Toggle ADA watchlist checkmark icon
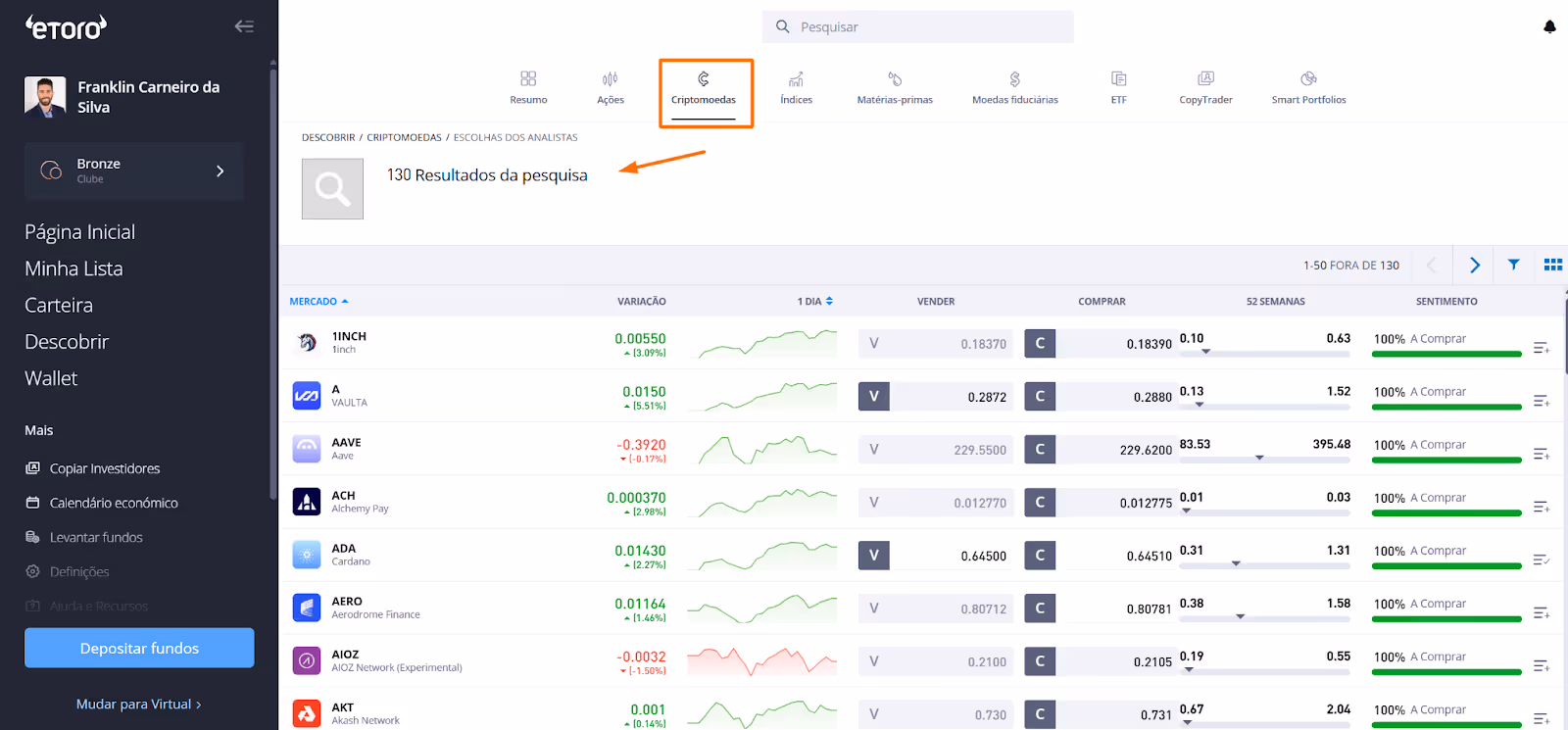This screenshot has width=1568, height=730. tap(1542, 560)
